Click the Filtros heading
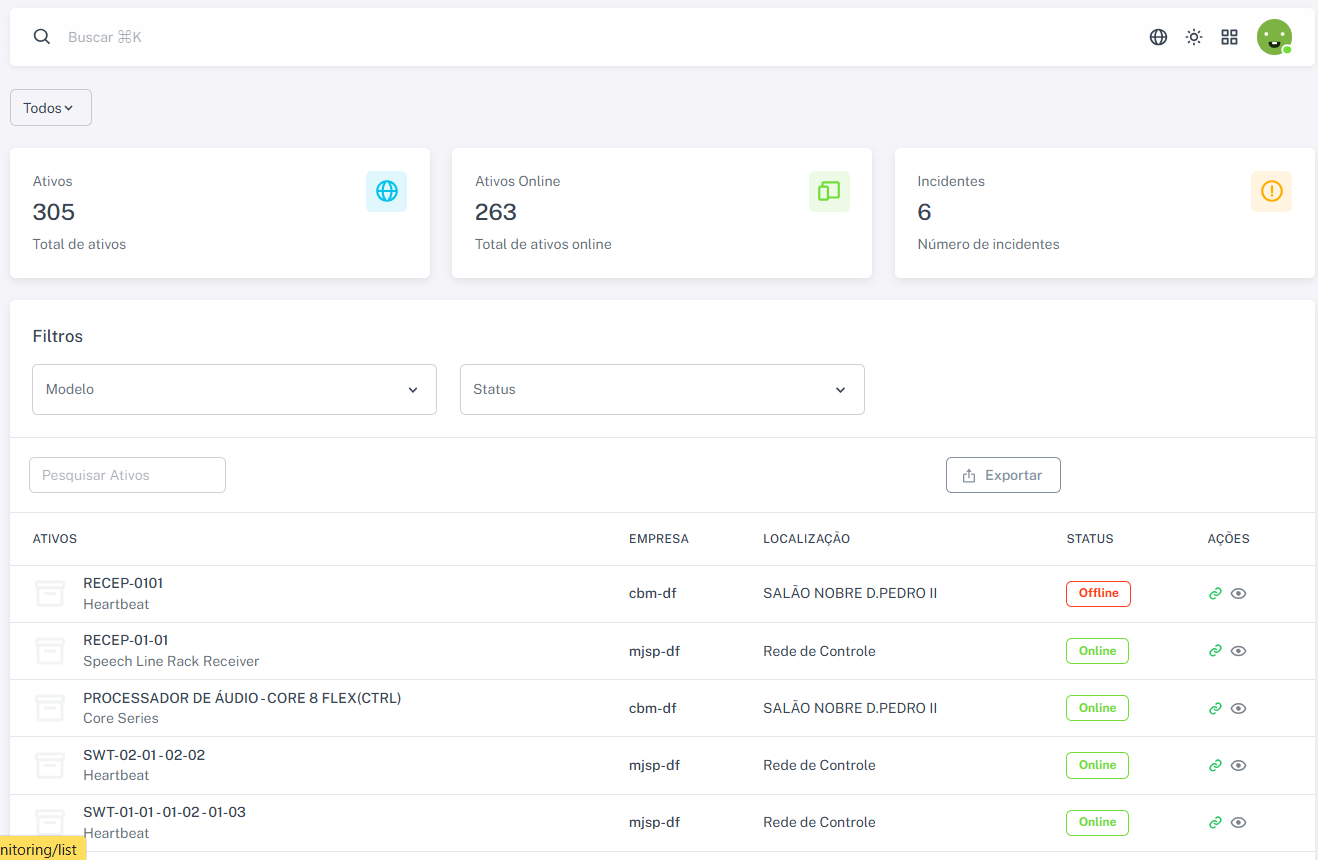Screen dimensions: 1318x860 58,336
